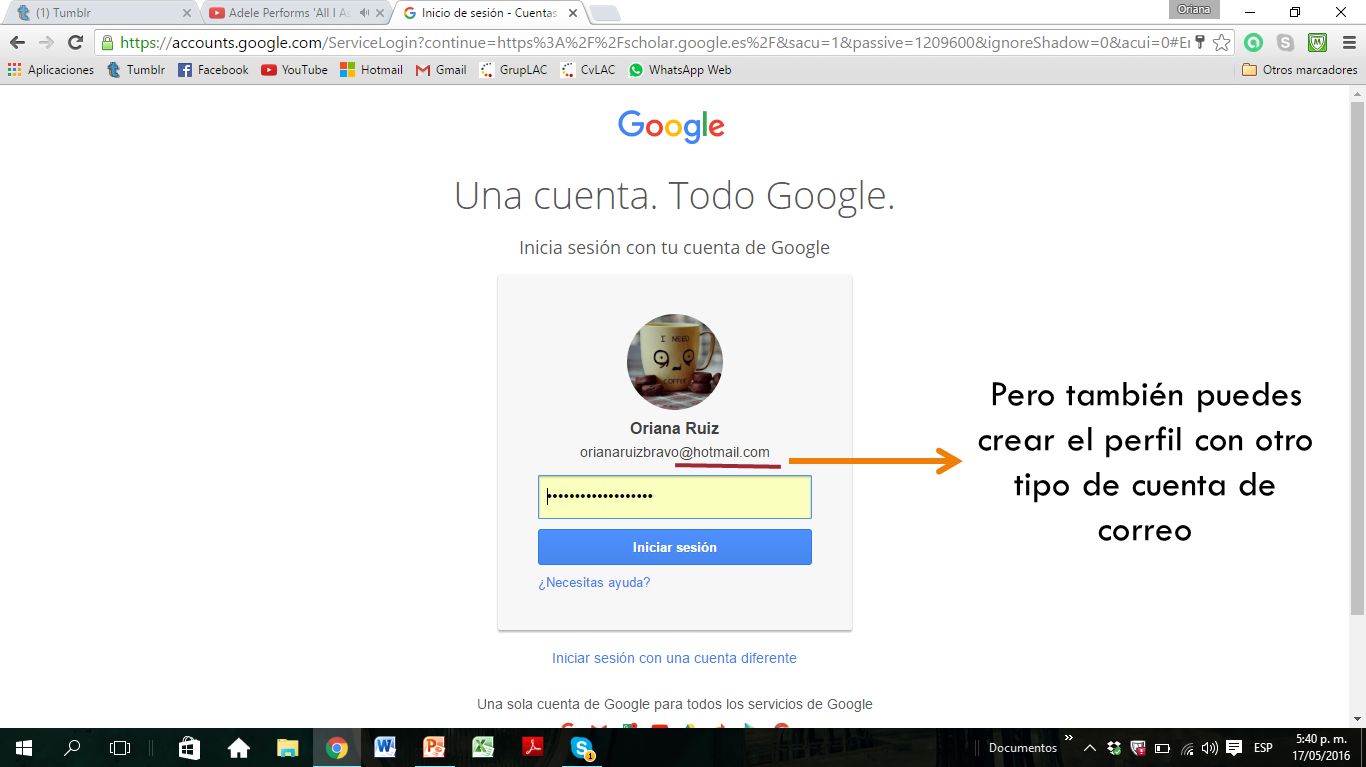
Task: Click the browser forward arrow
Action: pyautogui.click(x=46, y=43)
